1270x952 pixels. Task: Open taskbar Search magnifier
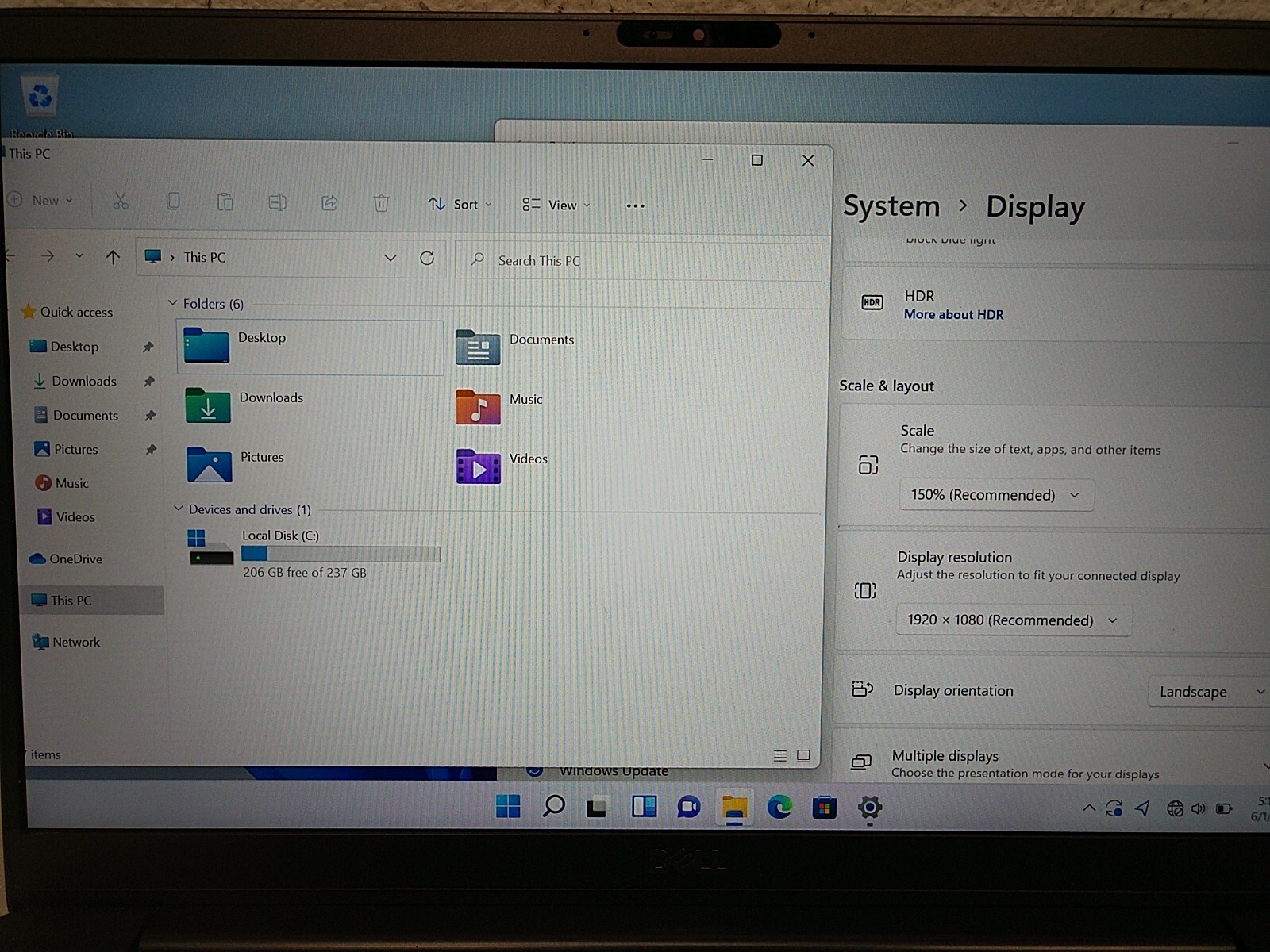(553, 807)
